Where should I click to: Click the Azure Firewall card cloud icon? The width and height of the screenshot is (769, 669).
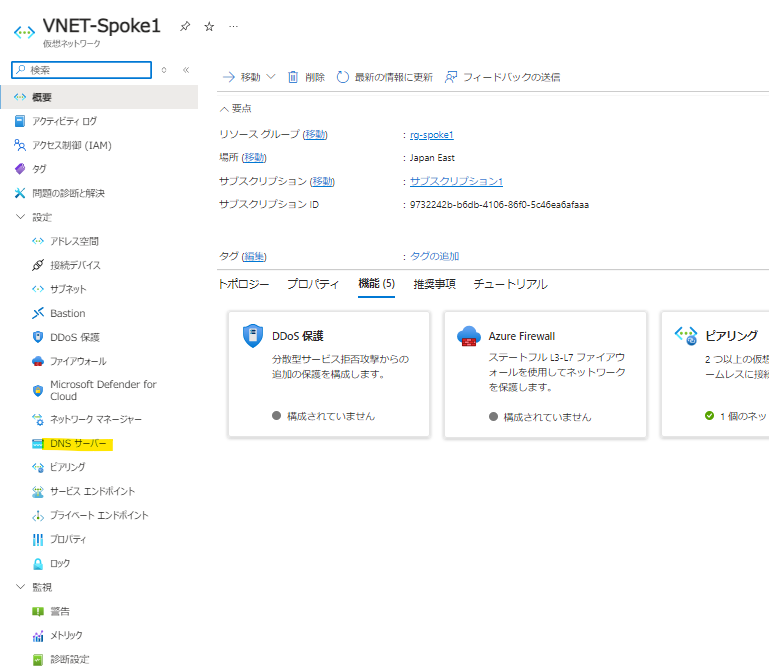(x=469, y=336)
